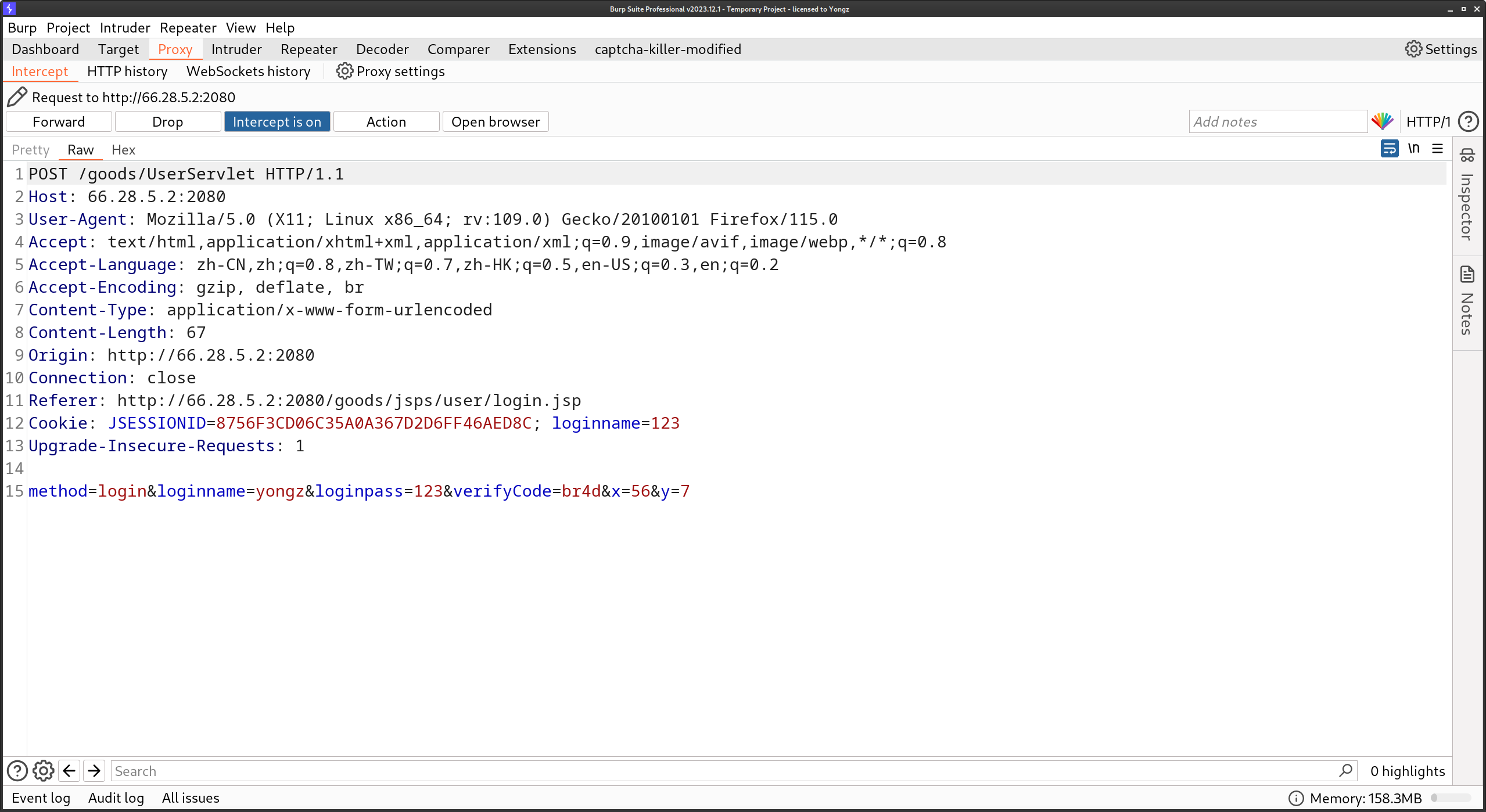Open the Action dropdown menu
Screen dimensions: 1486x812
tap(386, 121)
